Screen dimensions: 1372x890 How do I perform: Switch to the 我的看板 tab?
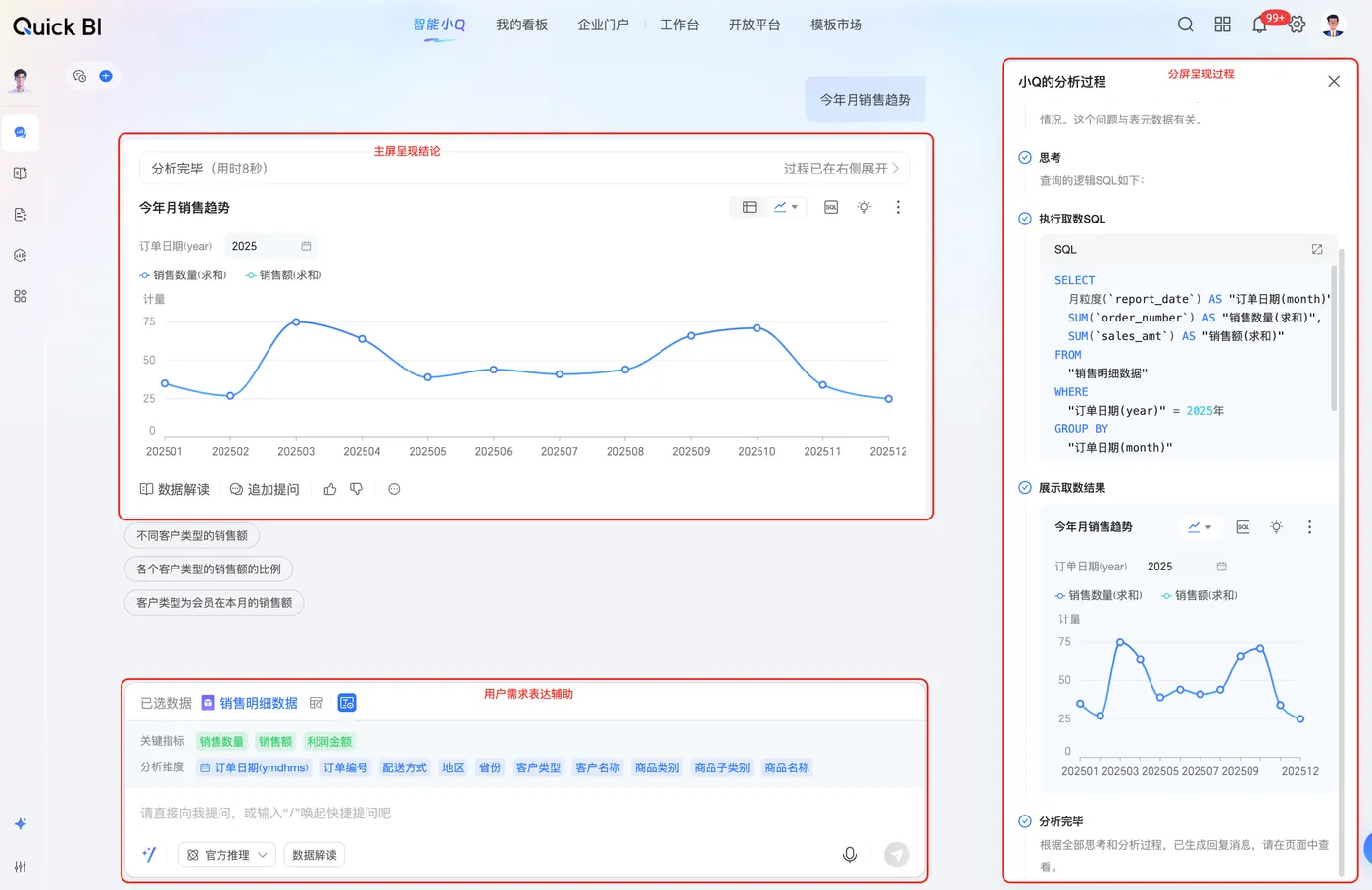coord(521,25)
